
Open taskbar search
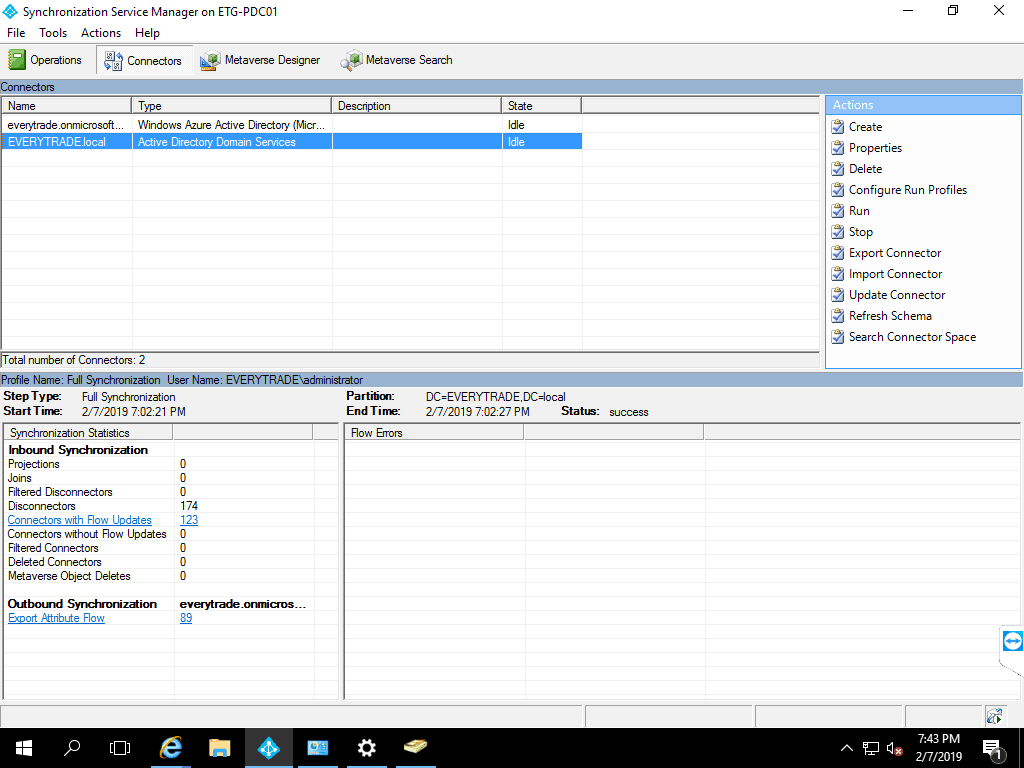(72, 748)
